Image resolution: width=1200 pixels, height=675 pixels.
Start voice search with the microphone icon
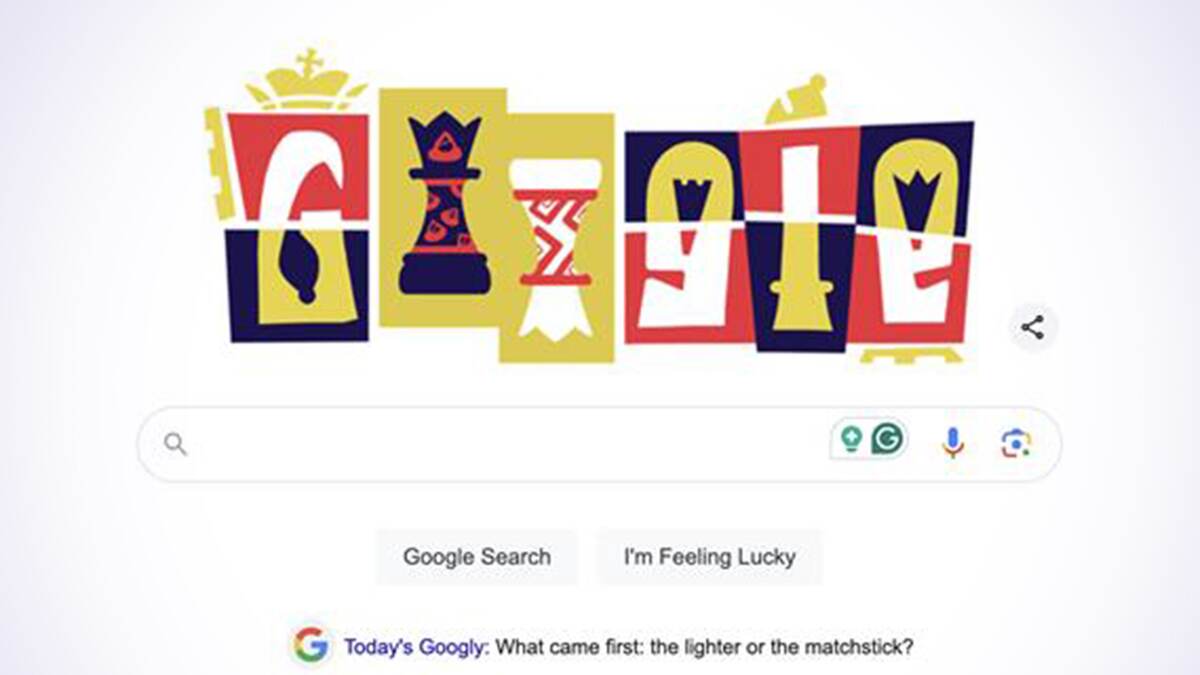pyautogui.click(x=953, y=442)
